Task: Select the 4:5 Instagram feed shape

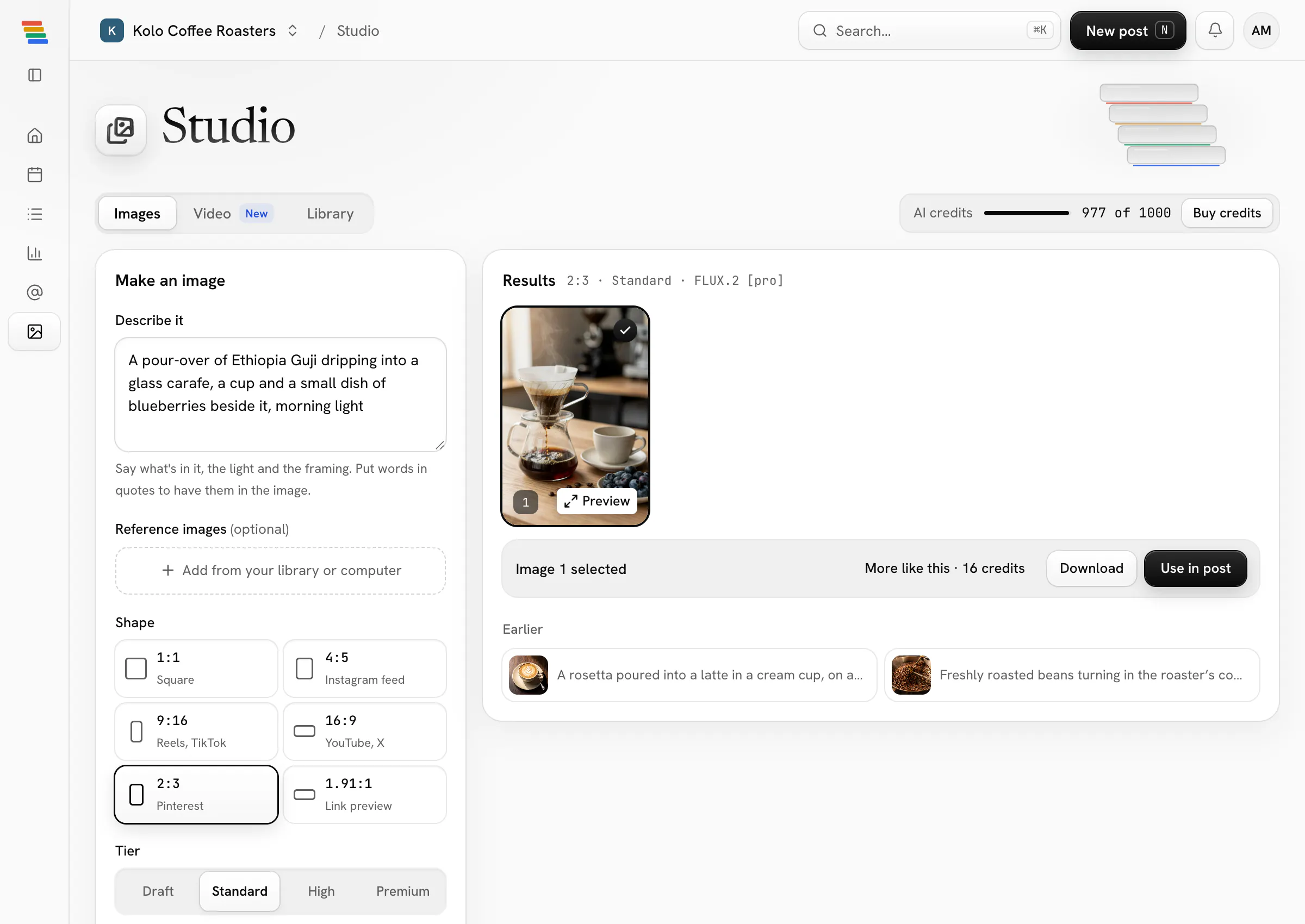Action: [365, 669]
